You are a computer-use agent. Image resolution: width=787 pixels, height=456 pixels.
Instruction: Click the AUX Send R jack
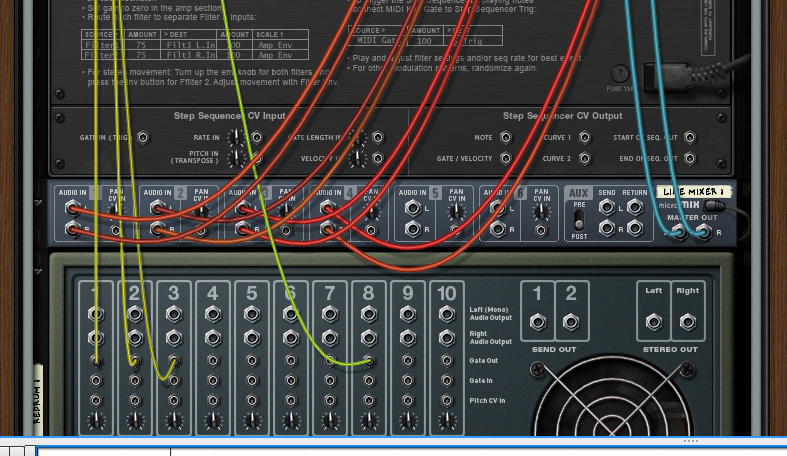pyautogui.click(x=607, y=229)
